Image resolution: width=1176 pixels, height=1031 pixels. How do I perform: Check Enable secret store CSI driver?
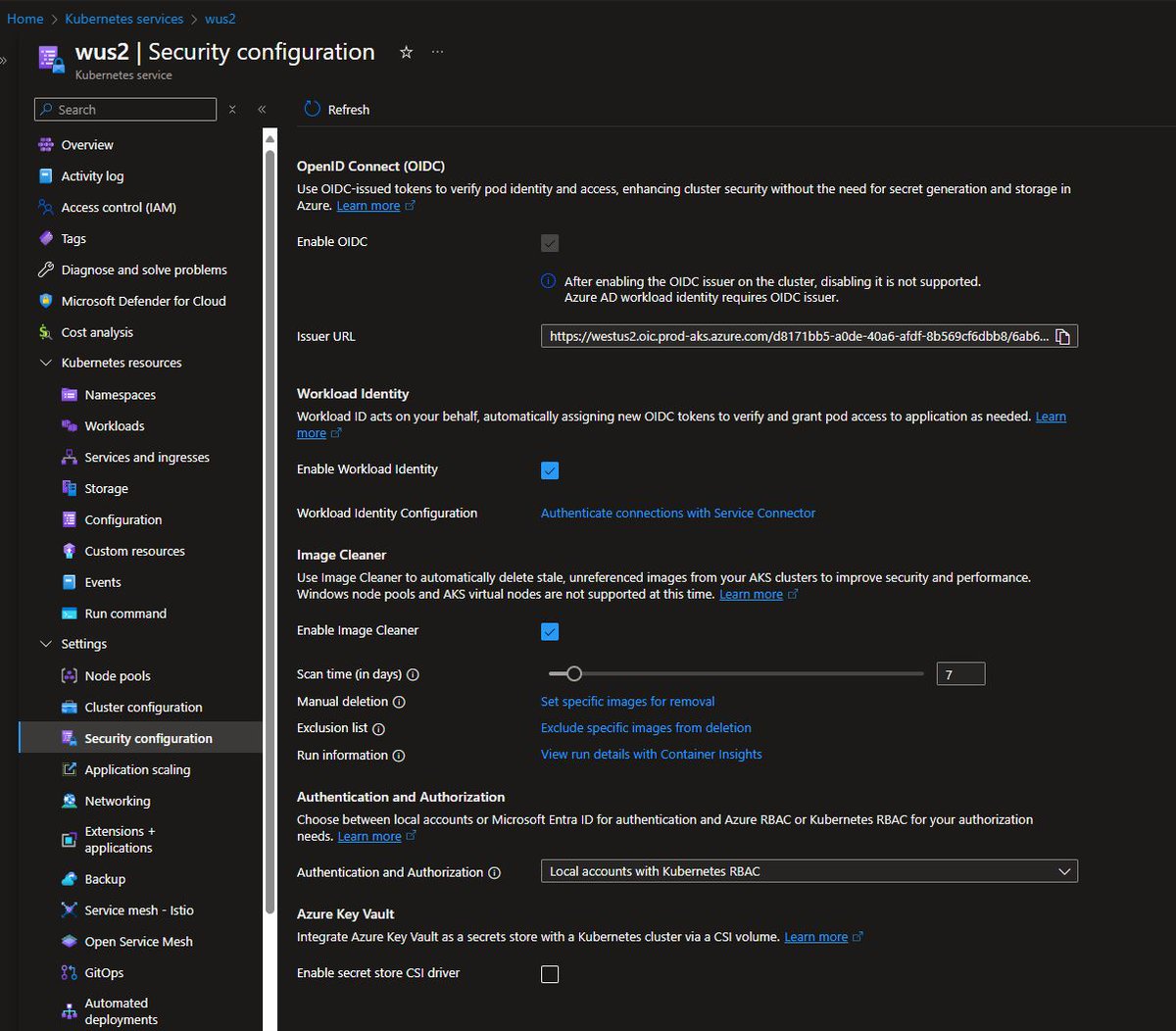click(550, 974)
